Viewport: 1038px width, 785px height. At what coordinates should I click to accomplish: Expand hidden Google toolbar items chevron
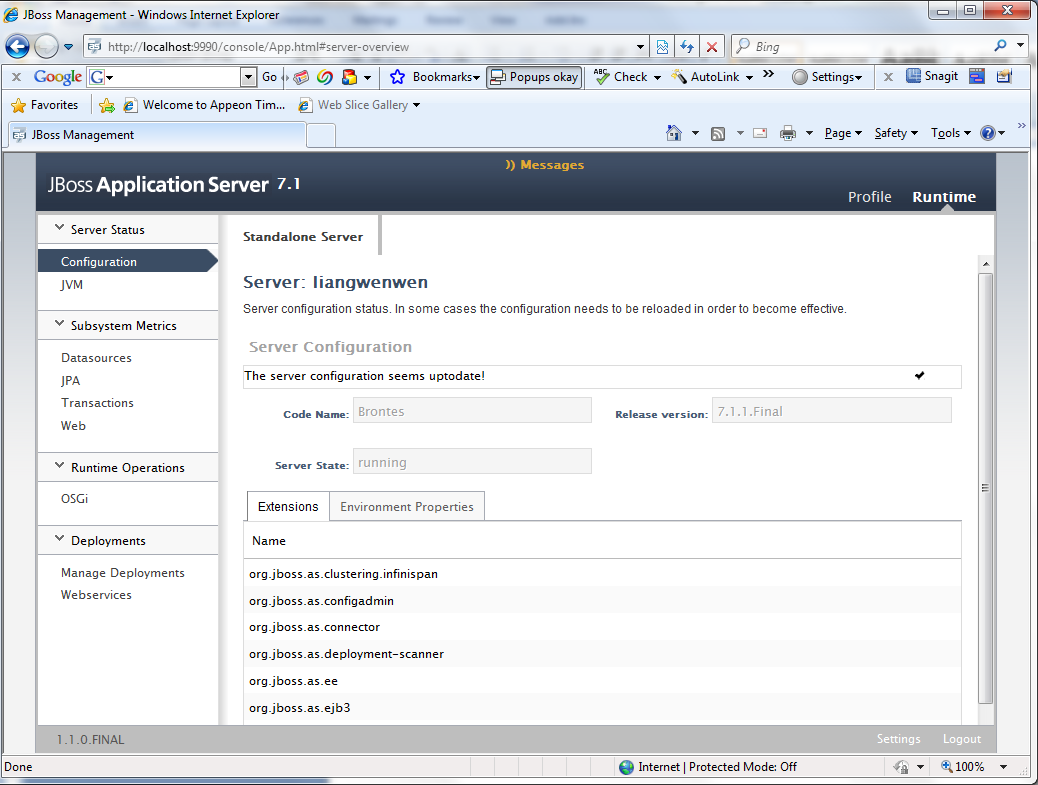(768, 74)
